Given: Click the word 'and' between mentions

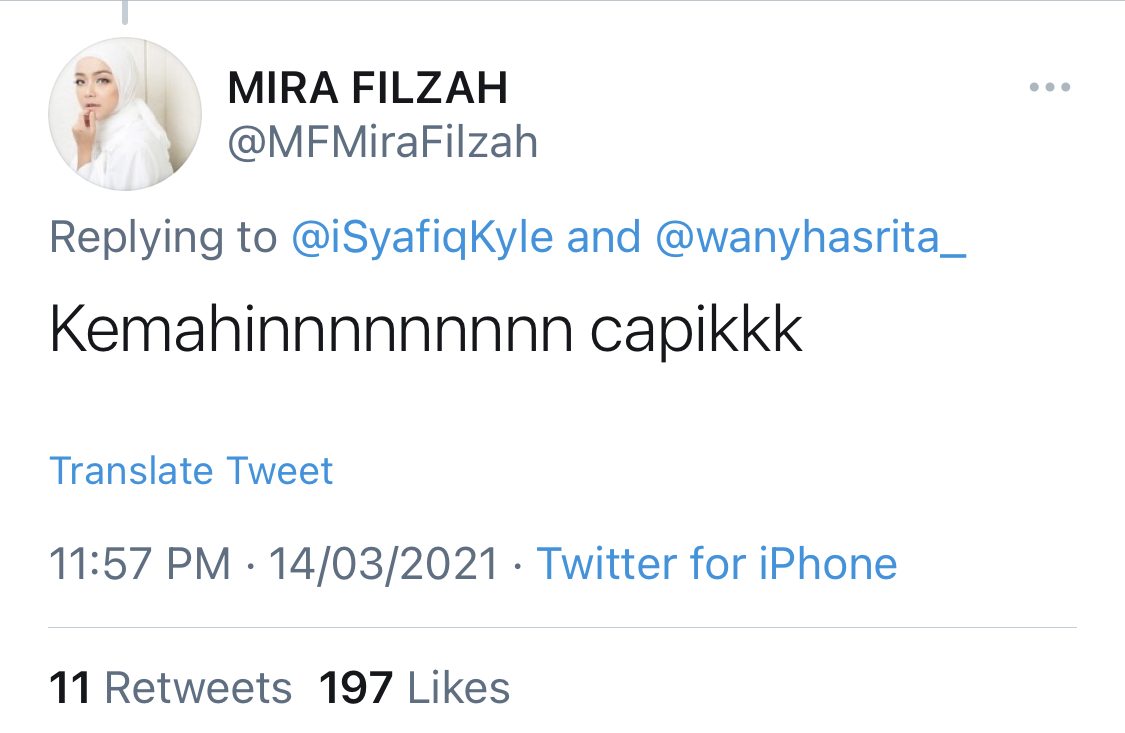Looking at the screenshot, I should pyautogui.click(x=604, y=238).
